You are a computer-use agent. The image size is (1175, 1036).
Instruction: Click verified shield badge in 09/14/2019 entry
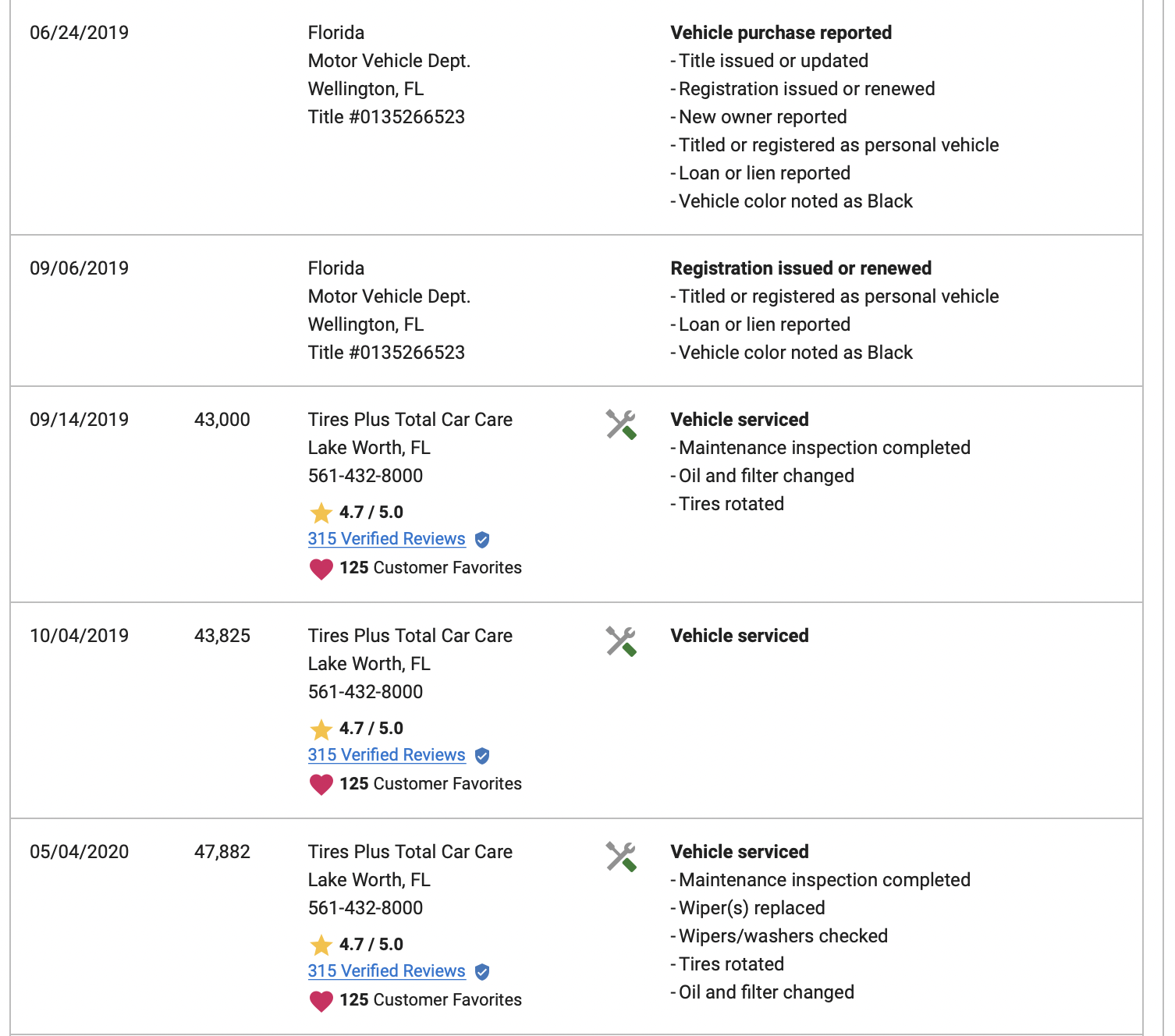point(482,540)
